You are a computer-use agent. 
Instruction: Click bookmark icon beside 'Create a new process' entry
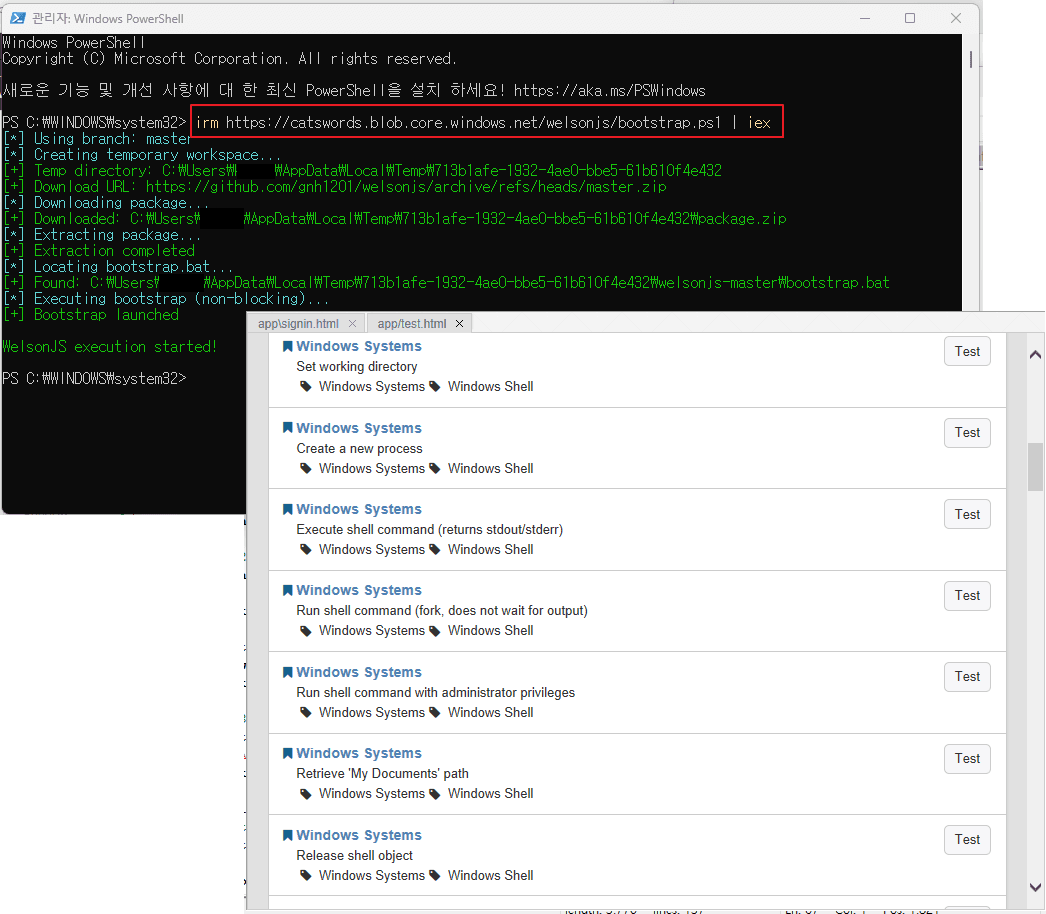pyautogui.click(x=288, y=428)
